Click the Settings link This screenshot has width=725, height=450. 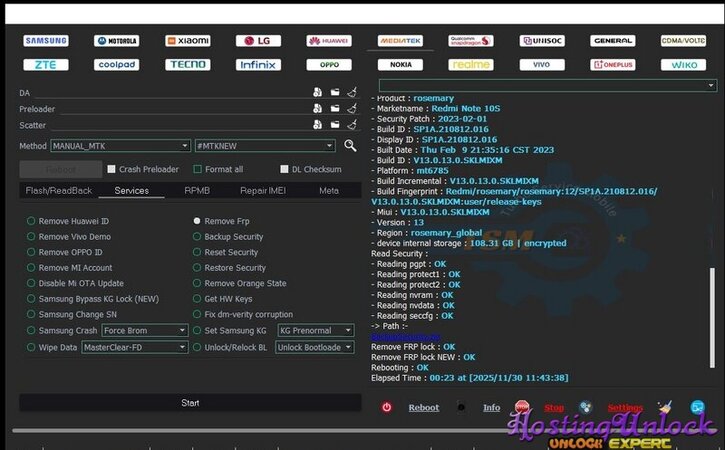click(625, 408)
